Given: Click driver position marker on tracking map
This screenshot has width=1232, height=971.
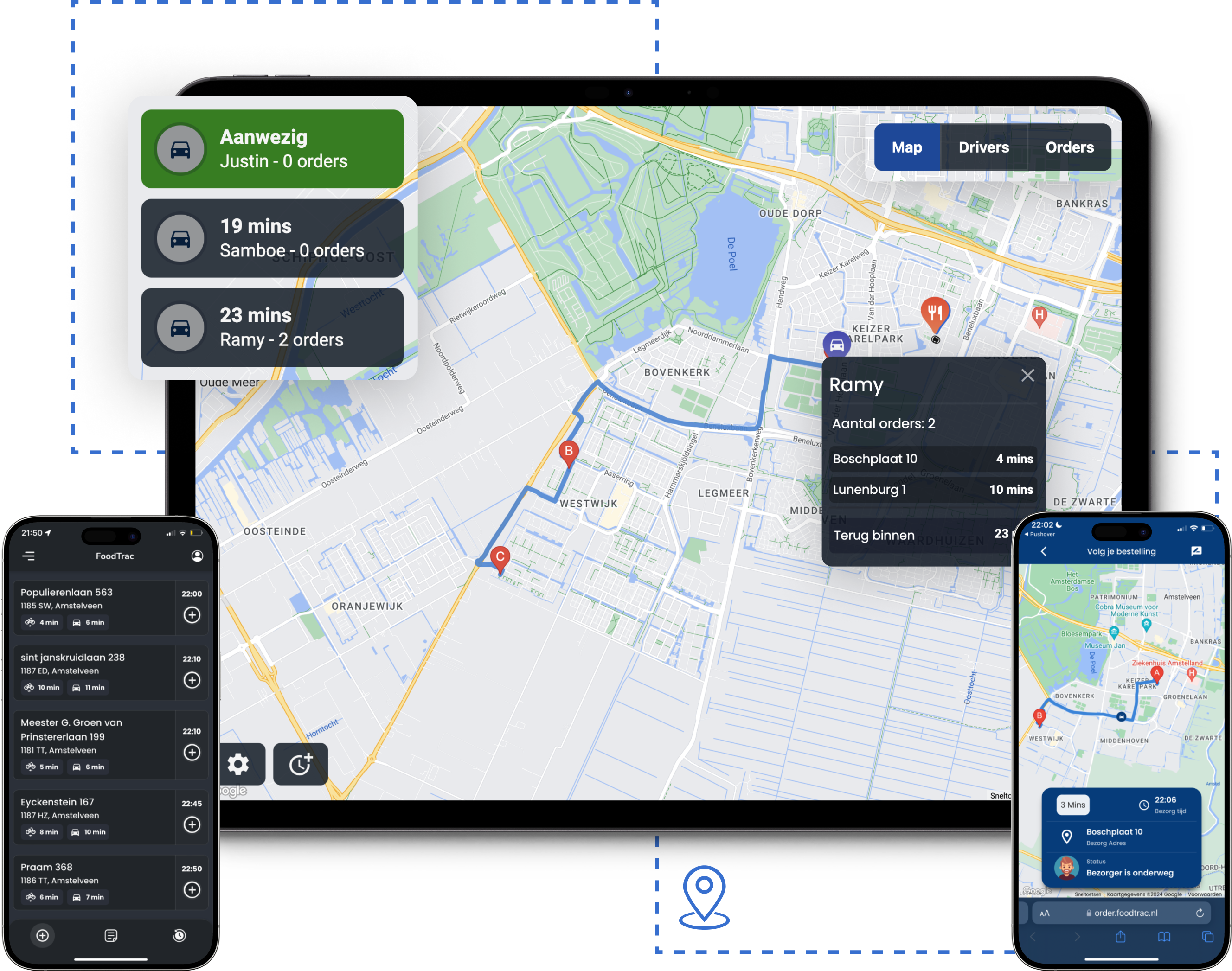Looking at the screenshot, I should click(x=1121, y=717).
